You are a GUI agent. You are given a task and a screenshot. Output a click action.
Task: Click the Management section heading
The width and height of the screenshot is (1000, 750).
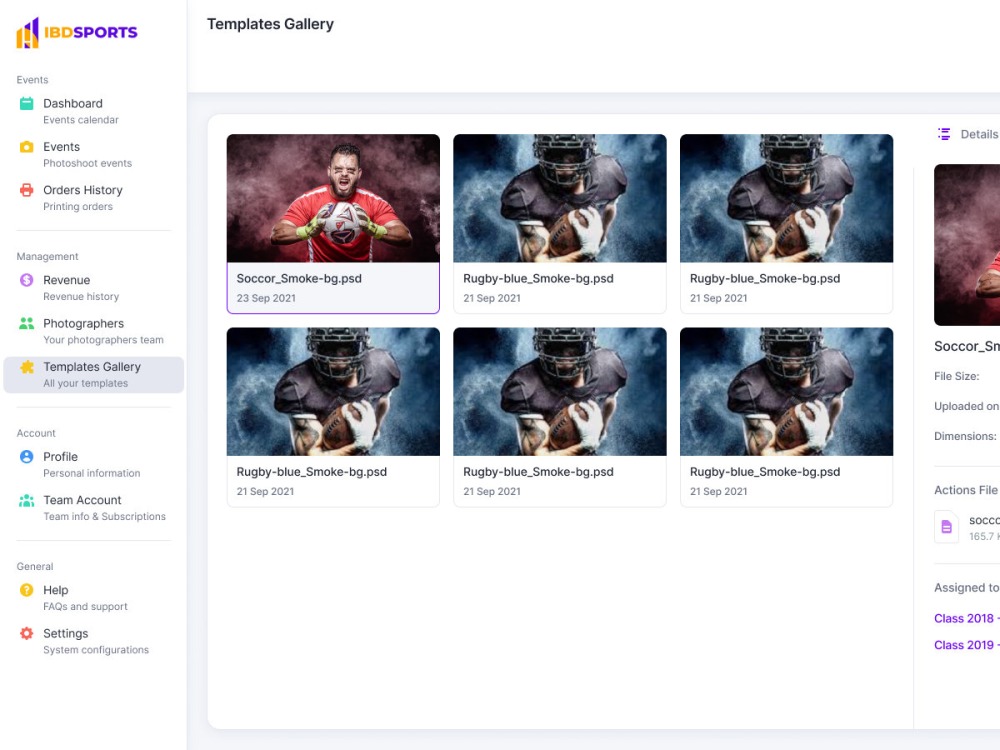(x=47, y=256)
